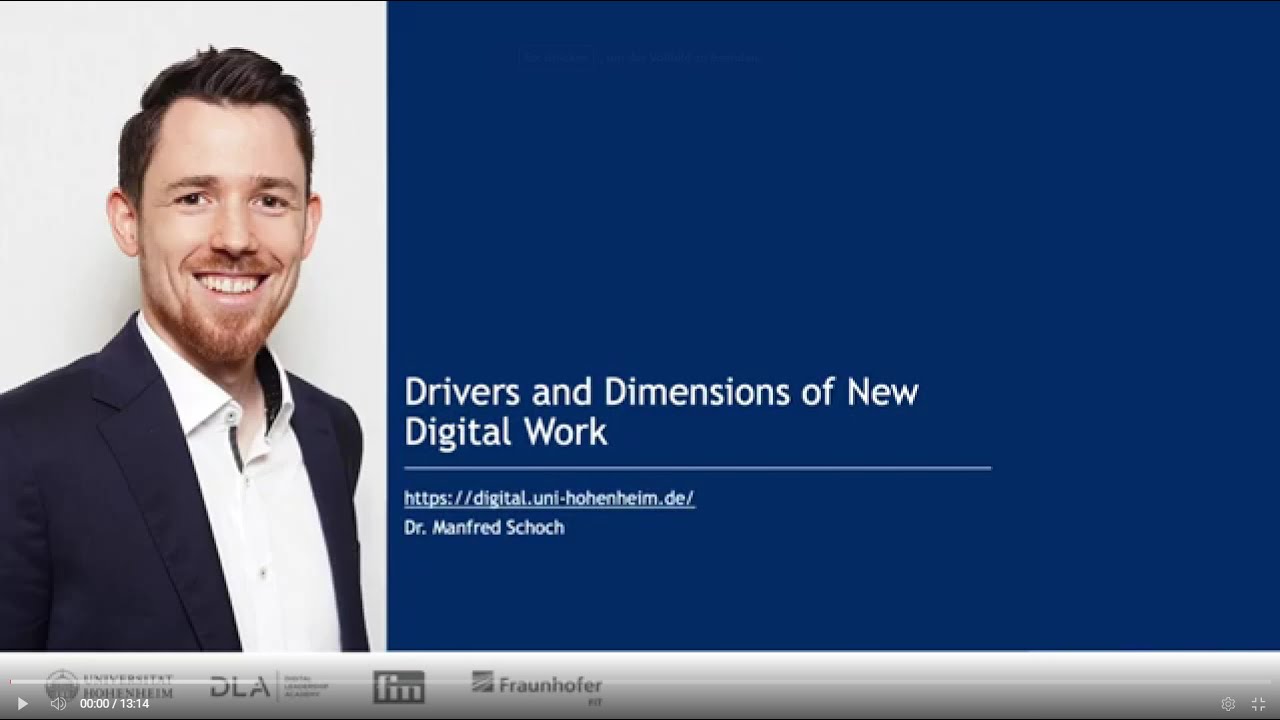Click the name Dr. Manfred Schoch
This screenshot has height=720, width=1280.
pyautogui.click(x=484, y=527)
